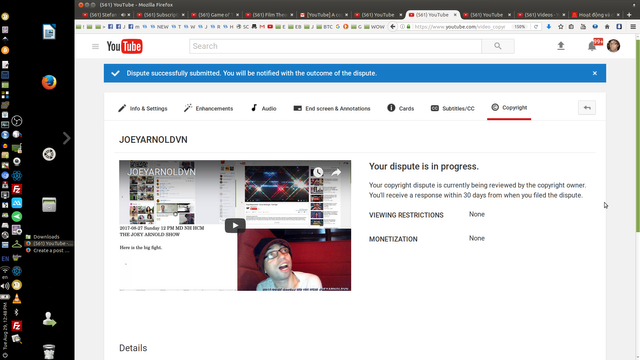Open the account avatar menu
The height and width of the screenshot is (360, 640).
tap(613, 46)
